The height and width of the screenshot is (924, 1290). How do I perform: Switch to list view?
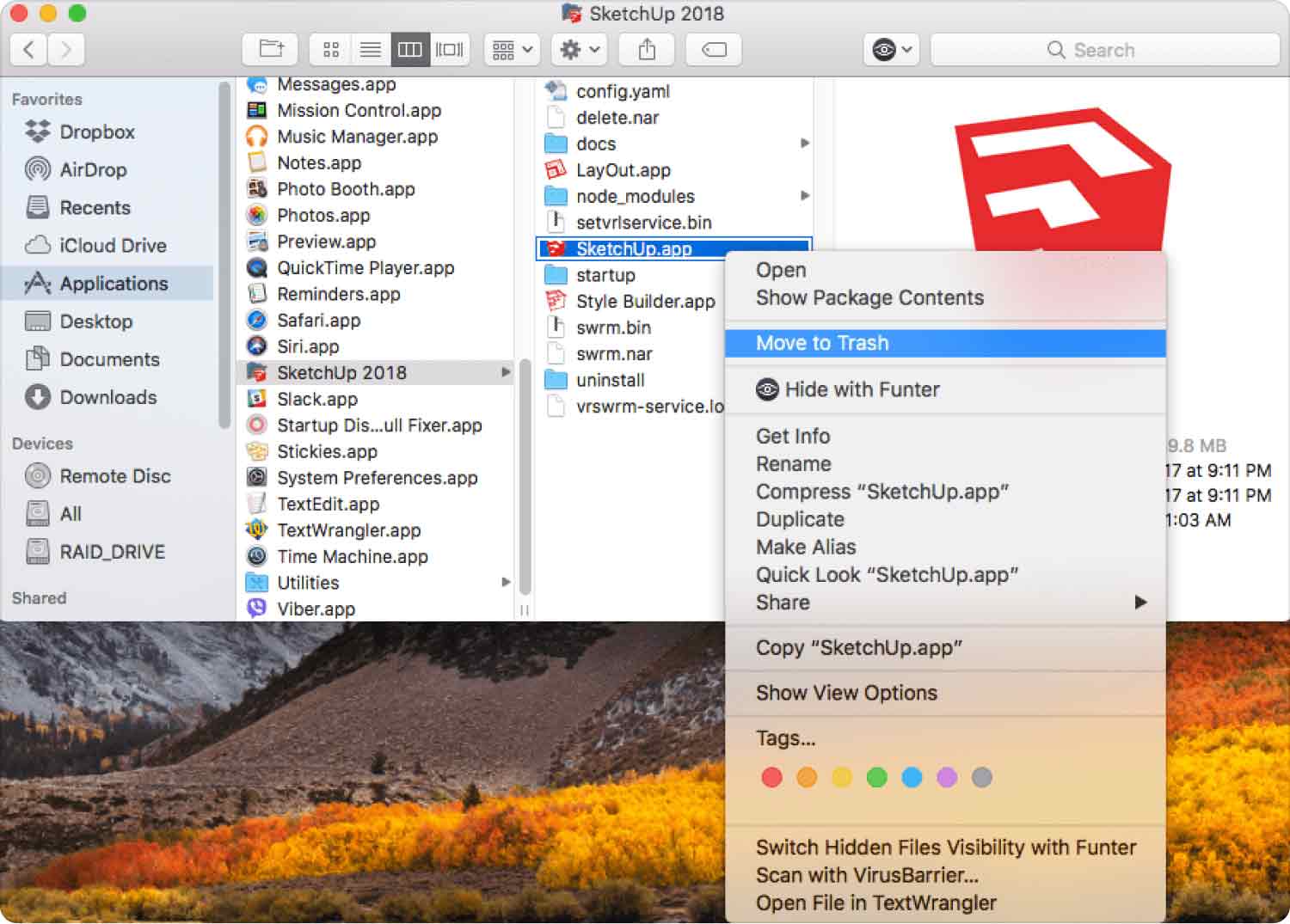click(x=371, y=50)
